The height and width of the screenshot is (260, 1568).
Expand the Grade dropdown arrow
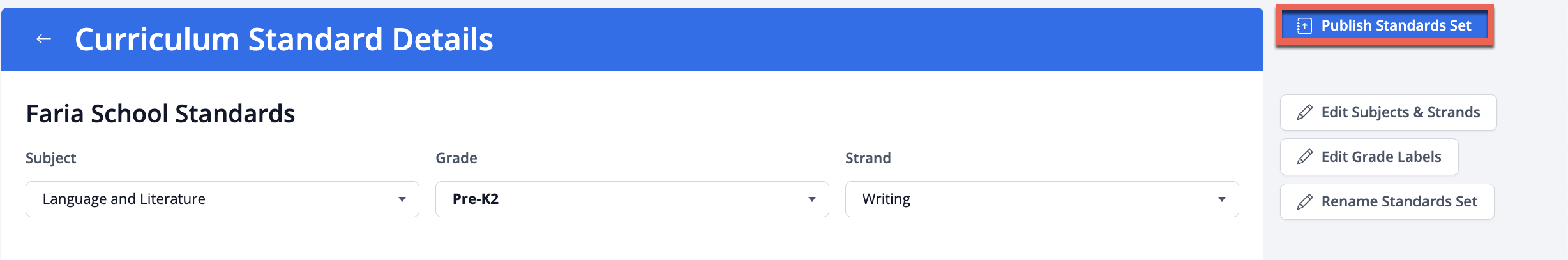click(812, 199)
